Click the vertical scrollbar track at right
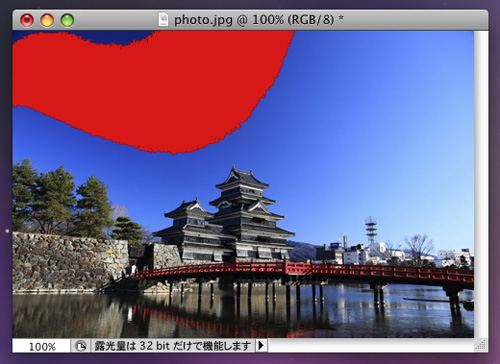Image resolution: width=500 pixels, height=364 pixels. coord(481,184)
